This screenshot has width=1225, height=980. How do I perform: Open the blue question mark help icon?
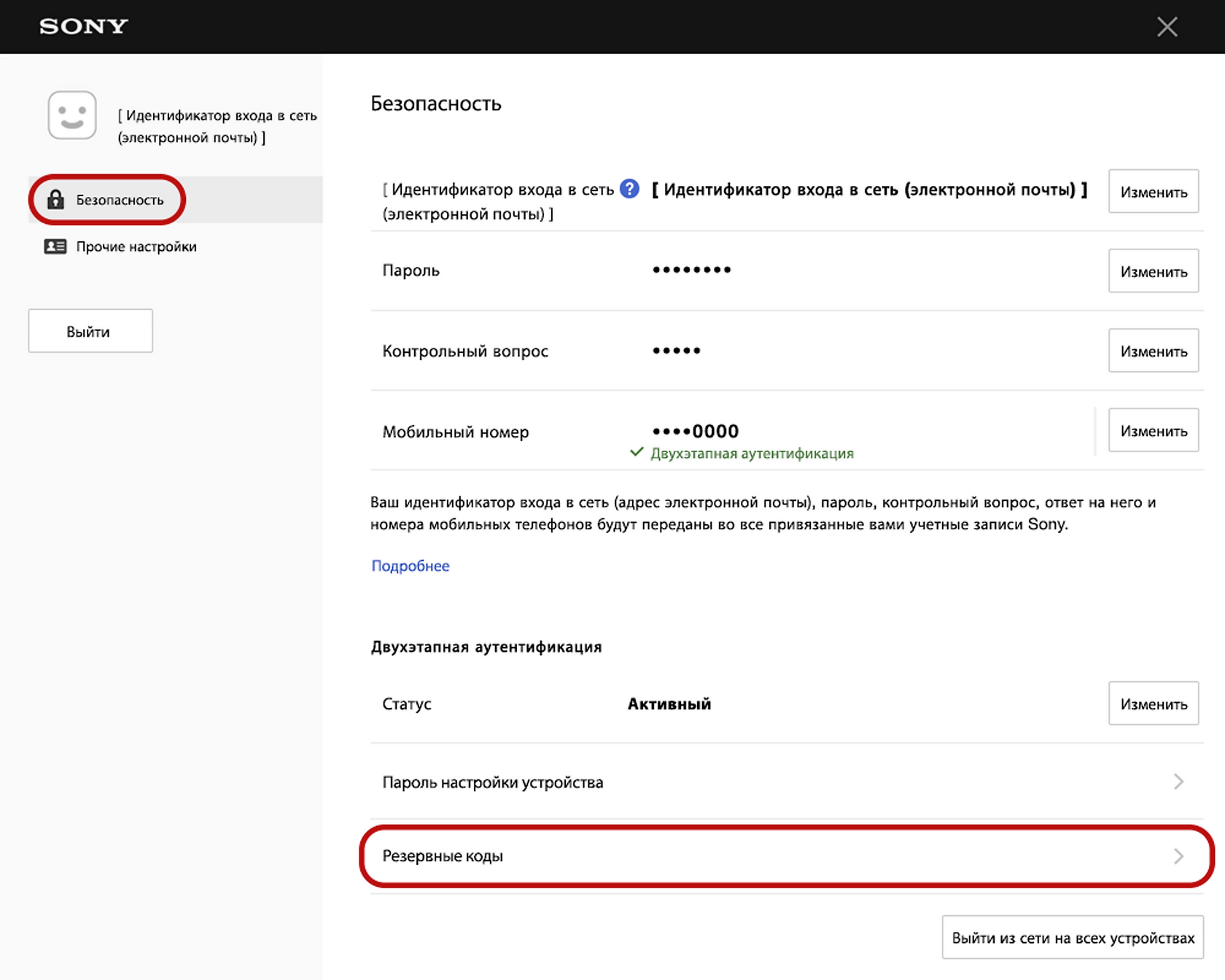[x=629, y=189]
